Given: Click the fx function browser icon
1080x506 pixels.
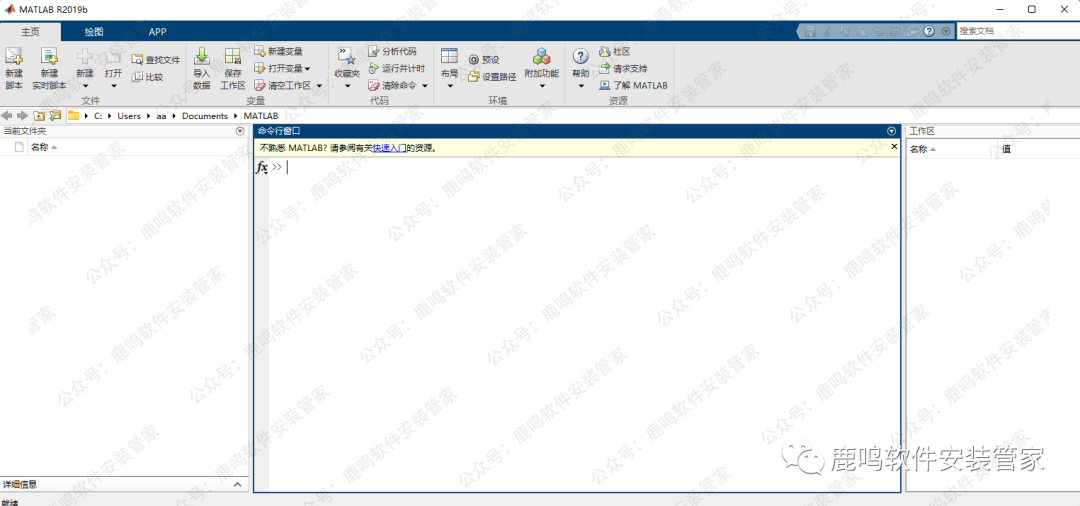Looking at the screenshot, I should pyautogui.click(x=262, y=167).
